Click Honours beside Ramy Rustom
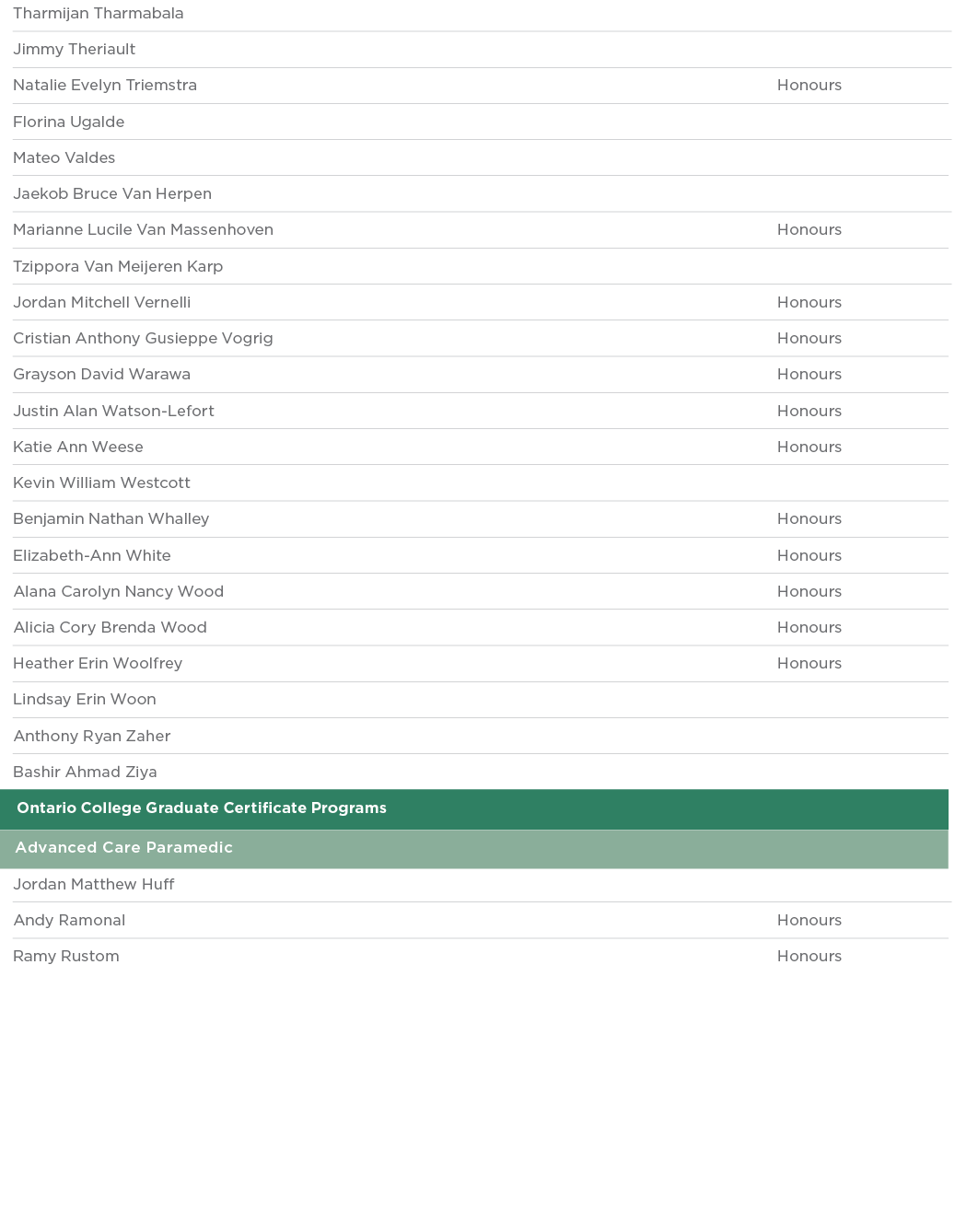This screenshot has height=1232, width=955. 809,957
